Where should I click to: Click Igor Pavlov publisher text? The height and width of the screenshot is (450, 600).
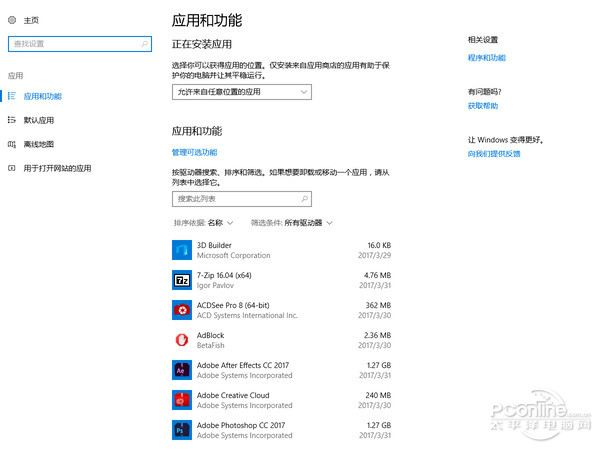tap(215, 285)
